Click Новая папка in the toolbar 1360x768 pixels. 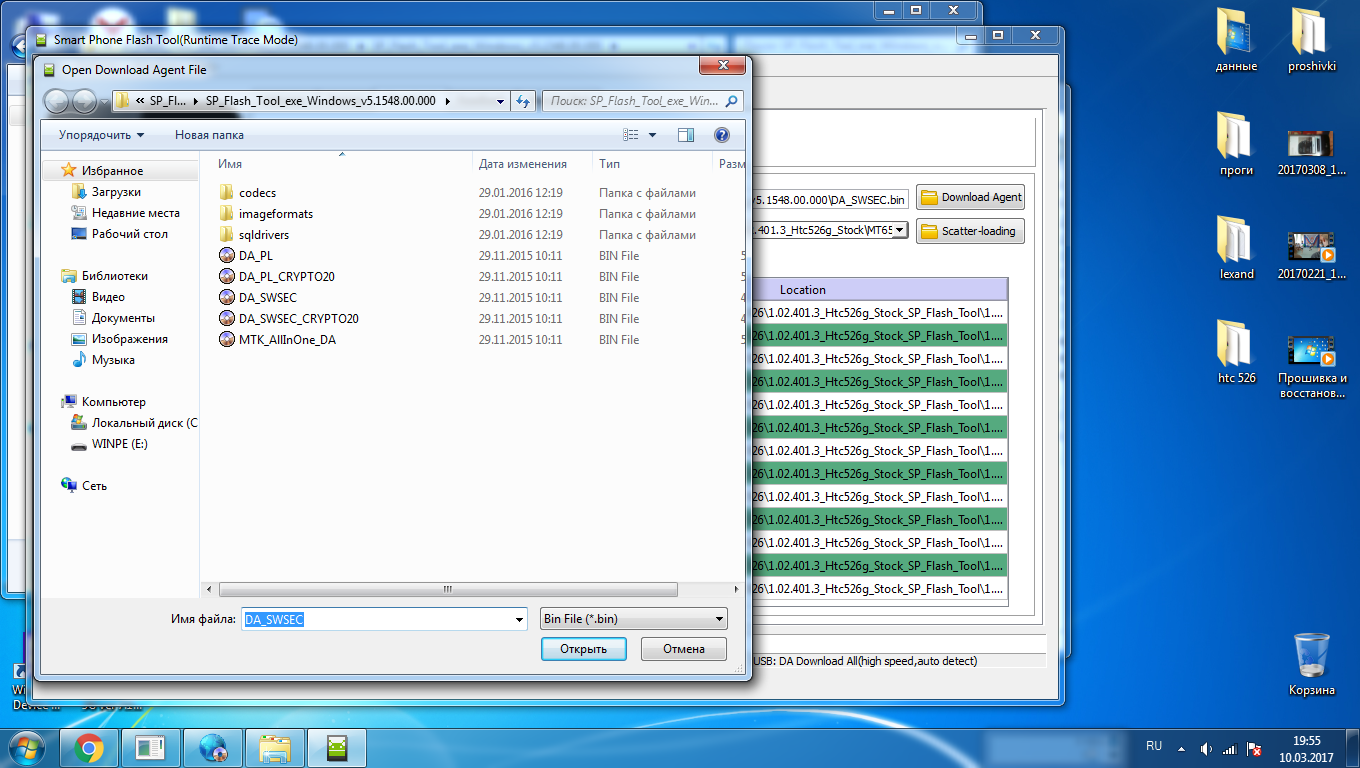click(x=209, y=135)
